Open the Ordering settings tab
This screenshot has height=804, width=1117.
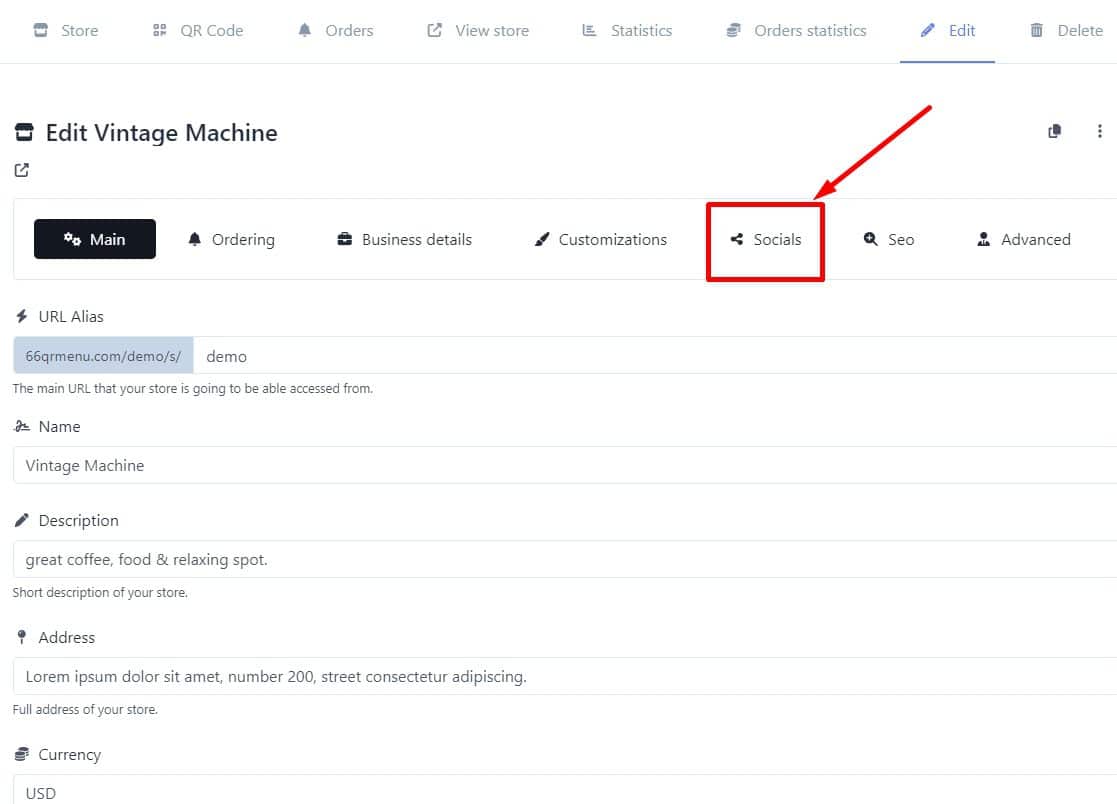(x=231, y=239)
